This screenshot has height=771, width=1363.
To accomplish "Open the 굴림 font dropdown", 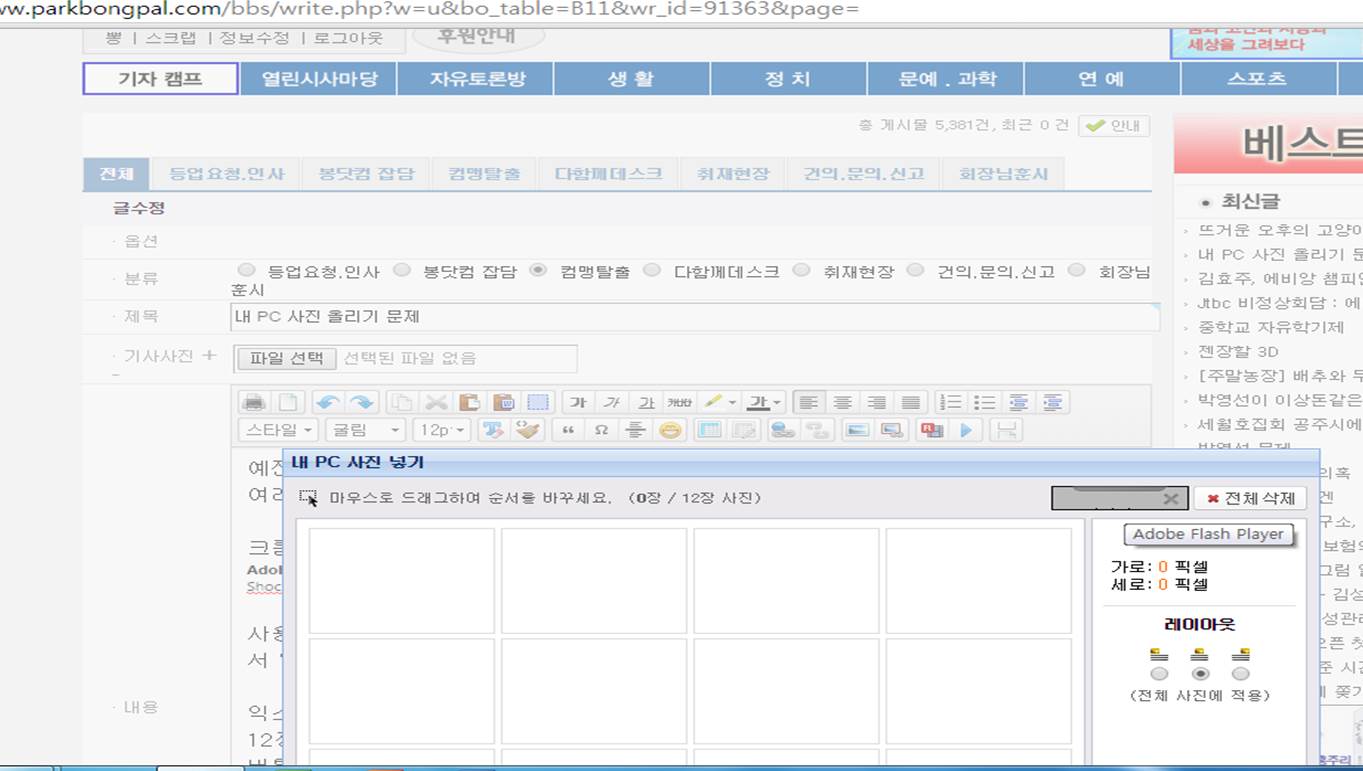I will (x=365, y=430).
